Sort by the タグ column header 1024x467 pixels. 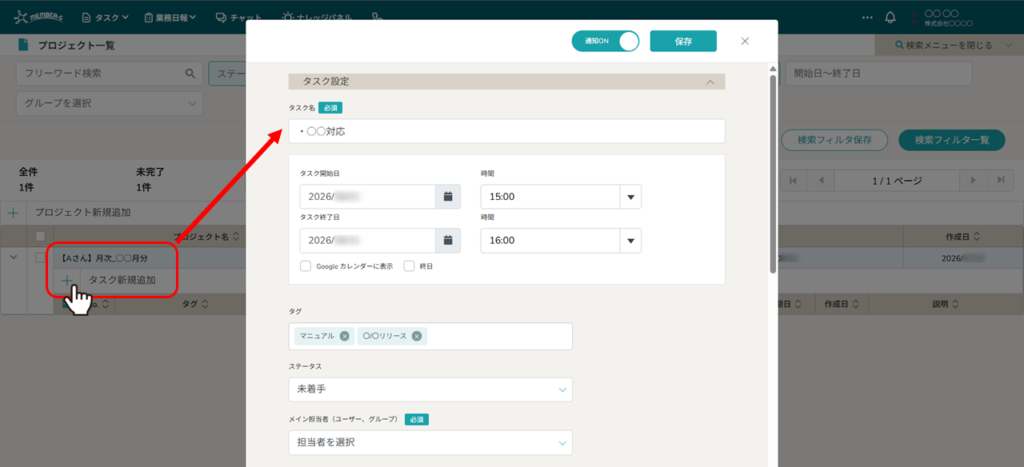click(x=195, y=304)
